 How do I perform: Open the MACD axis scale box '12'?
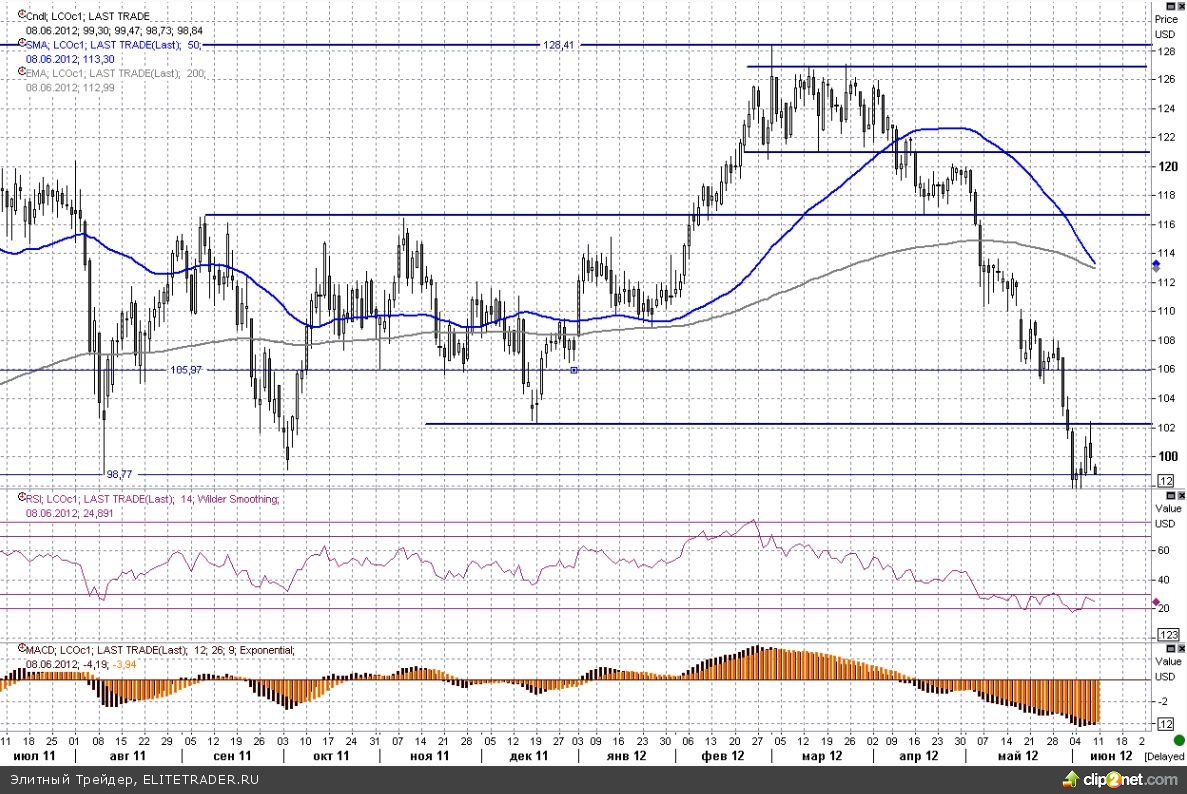tap(1166, 723)
